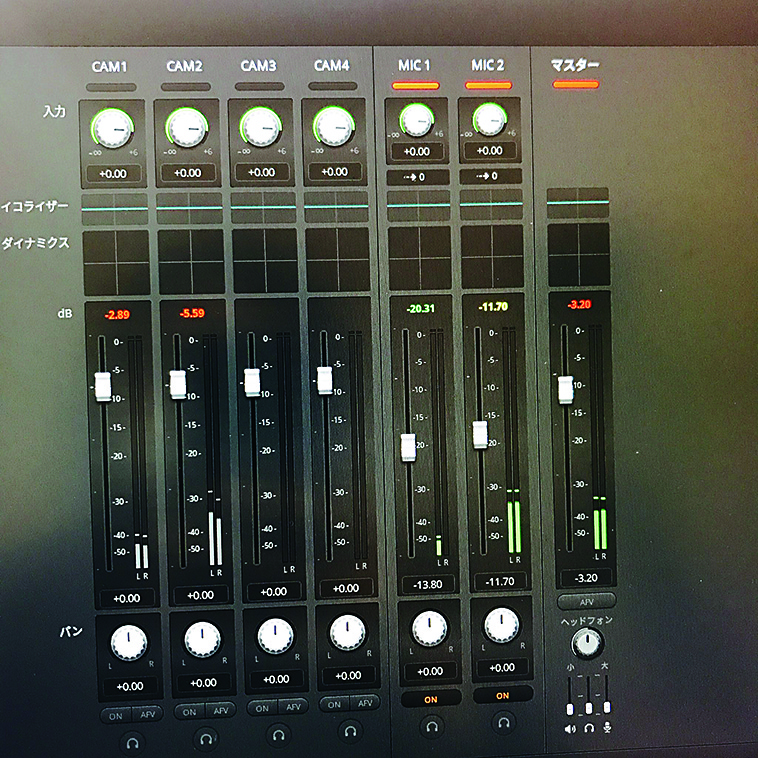The height and width of the screenshot is (758, 758).
Task: Expand the CAM1 equalizer display
Action: coord(115,207)
